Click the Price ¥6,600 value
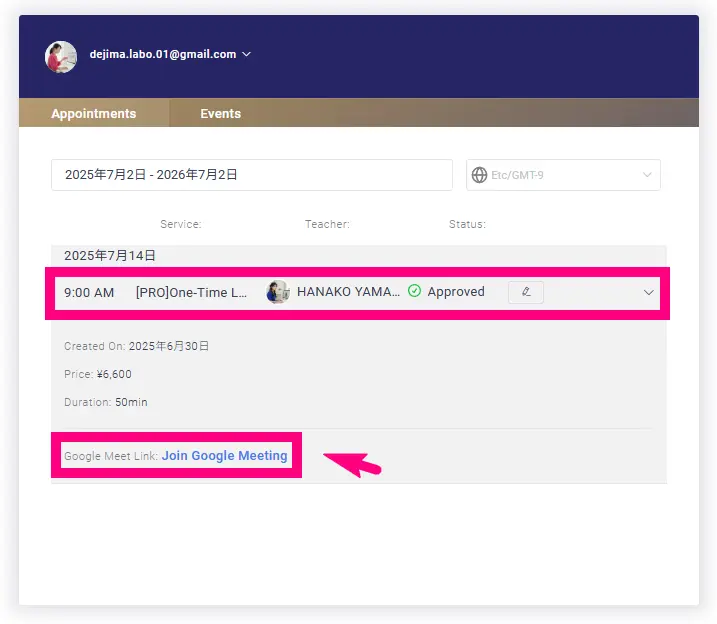This screenshot has height=624, width=717. pyautogui.click(x=114, y=374)
